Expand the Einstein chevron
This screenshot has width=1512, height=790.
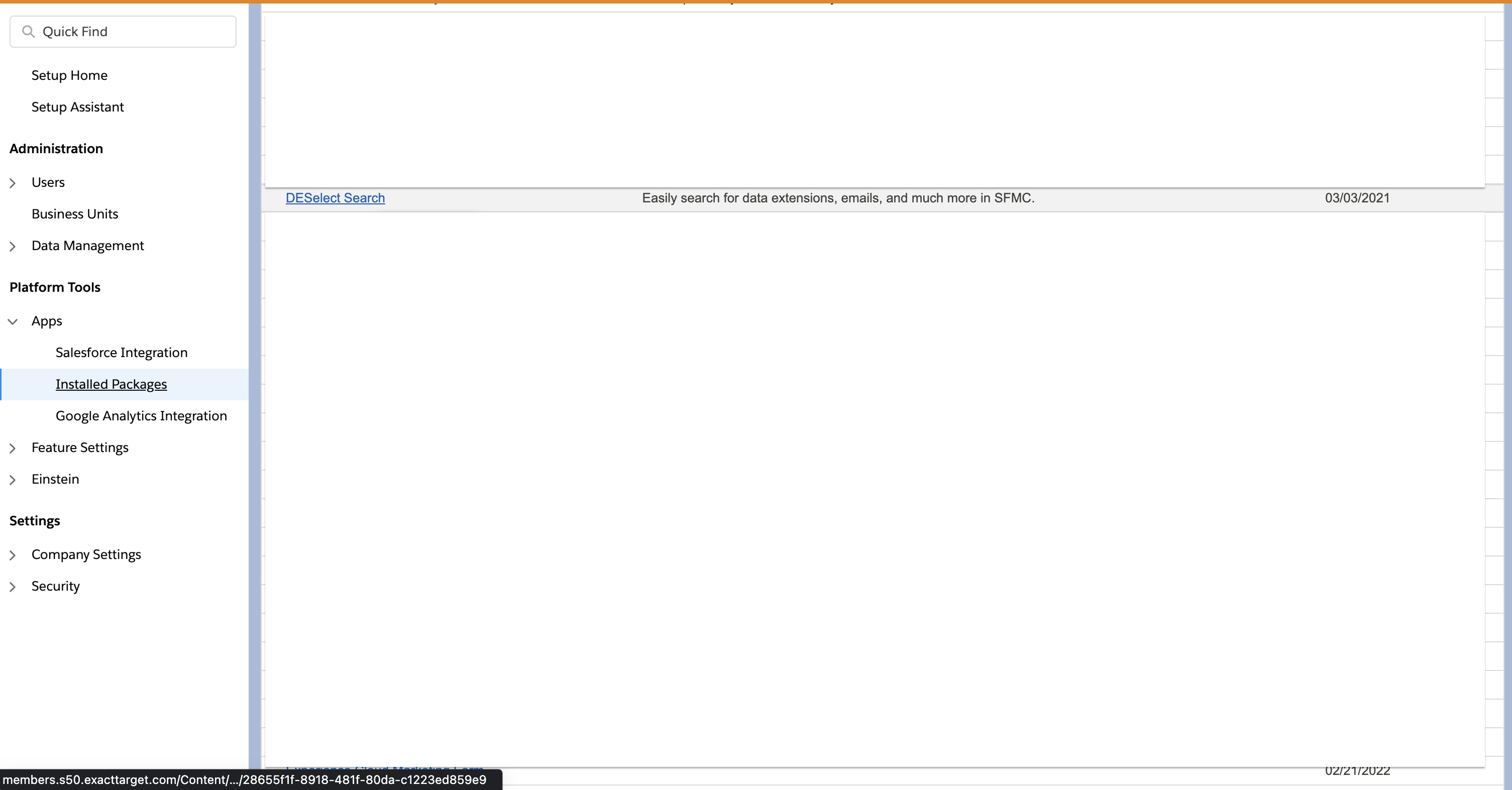click(x=13, y=480)
